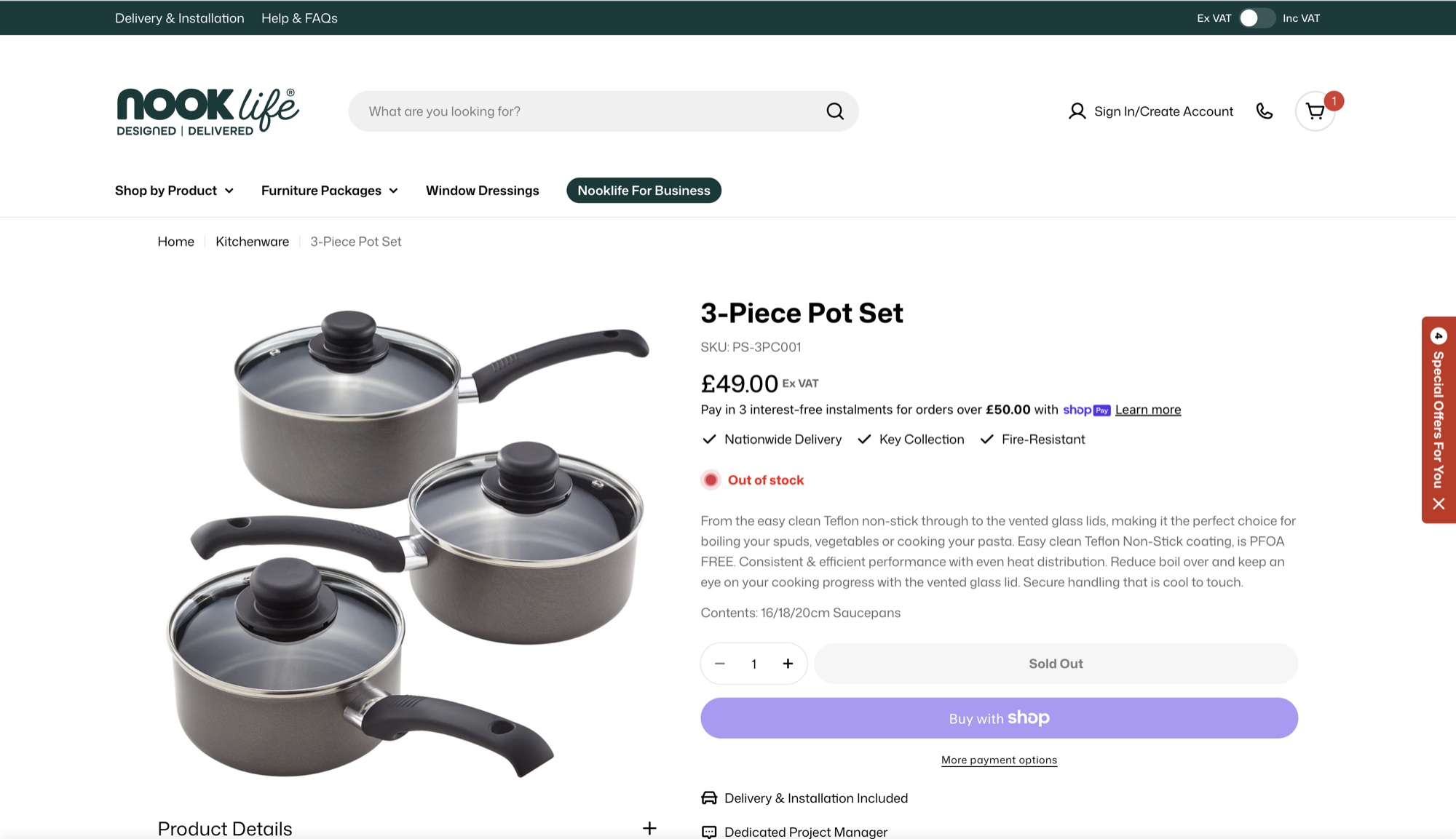Open the Learn more link
This screenshot has height=839, width=1456.
click(x=1147, y=410)
